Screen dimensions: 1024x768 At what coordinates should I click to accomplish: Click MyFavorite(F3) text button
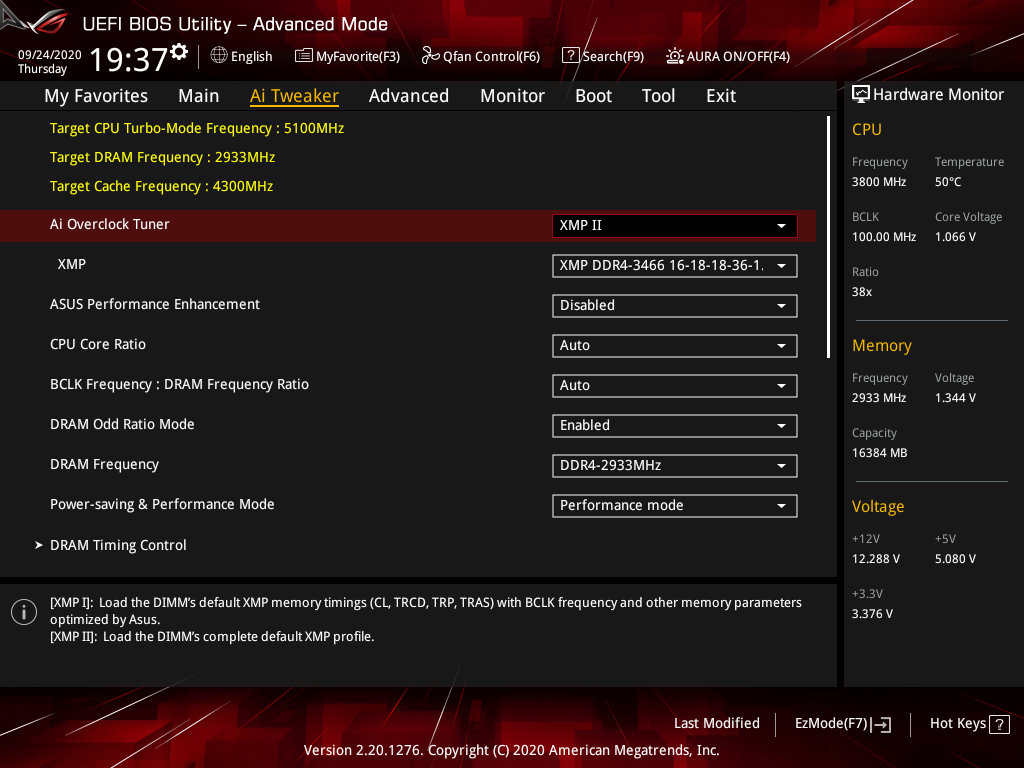click(x=358, y=57)
